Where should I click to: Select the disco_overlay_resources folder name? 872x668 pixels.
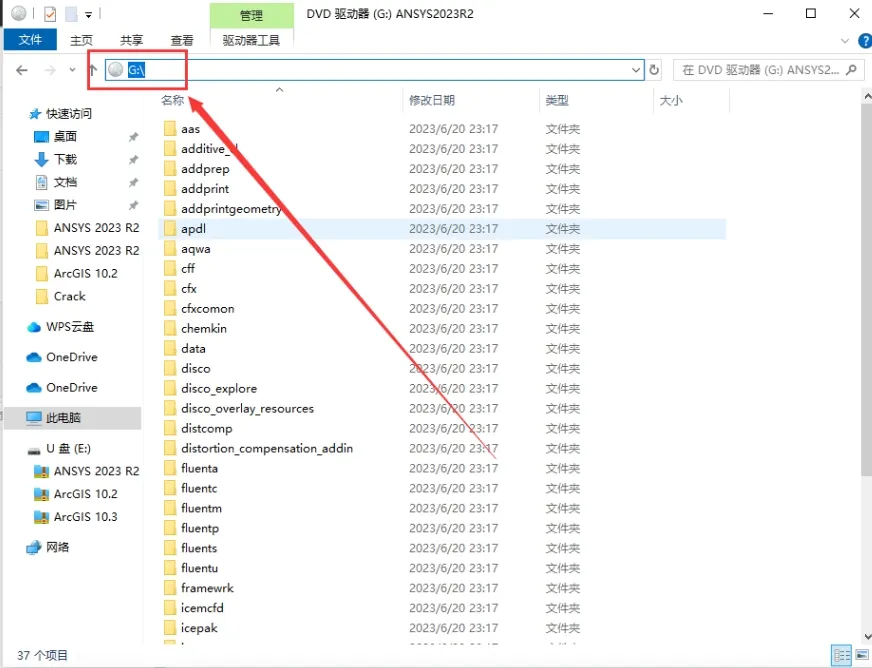click(x=247, y=409)
